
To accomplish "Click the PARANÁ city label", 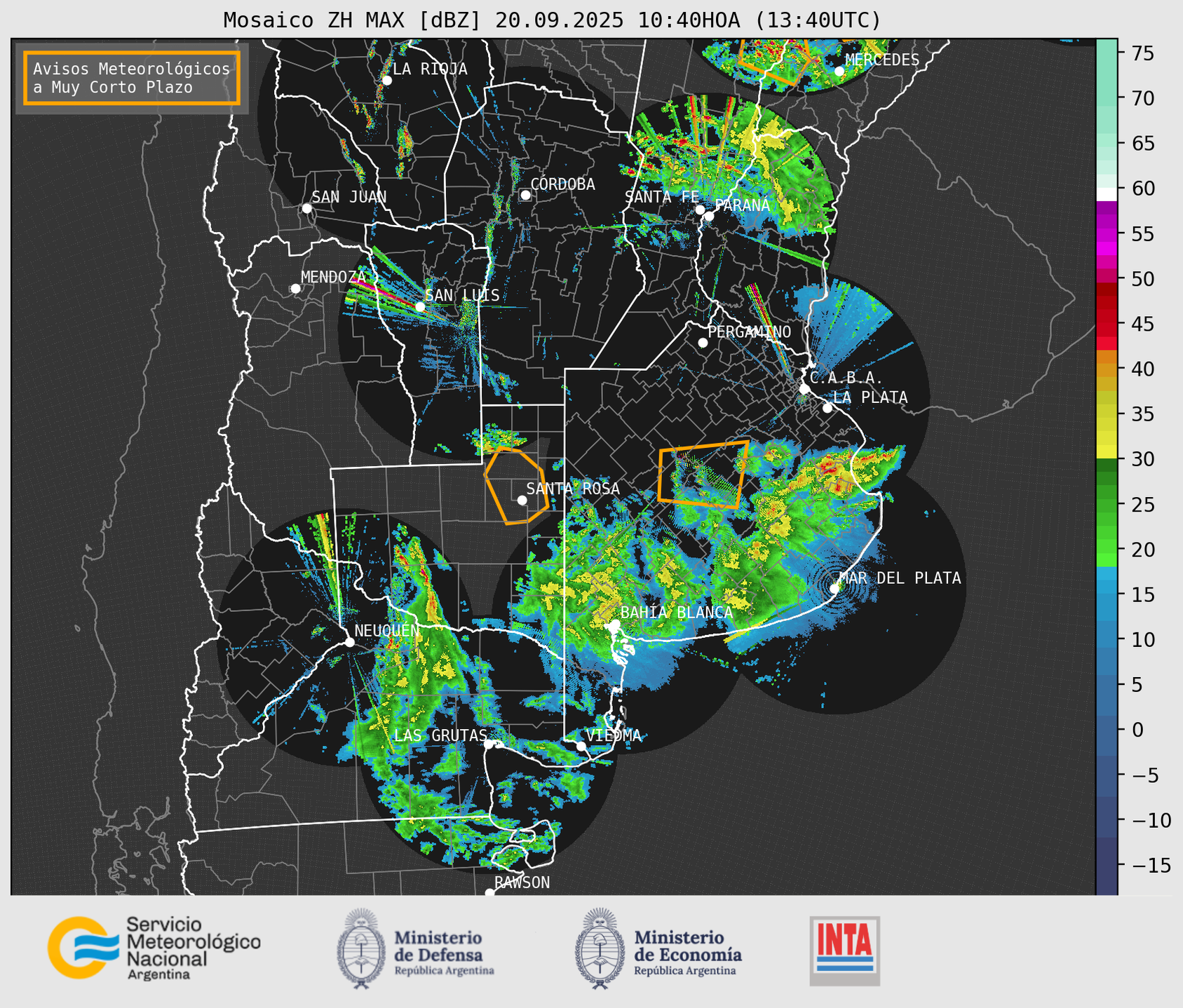I will [x=743, y=205].
